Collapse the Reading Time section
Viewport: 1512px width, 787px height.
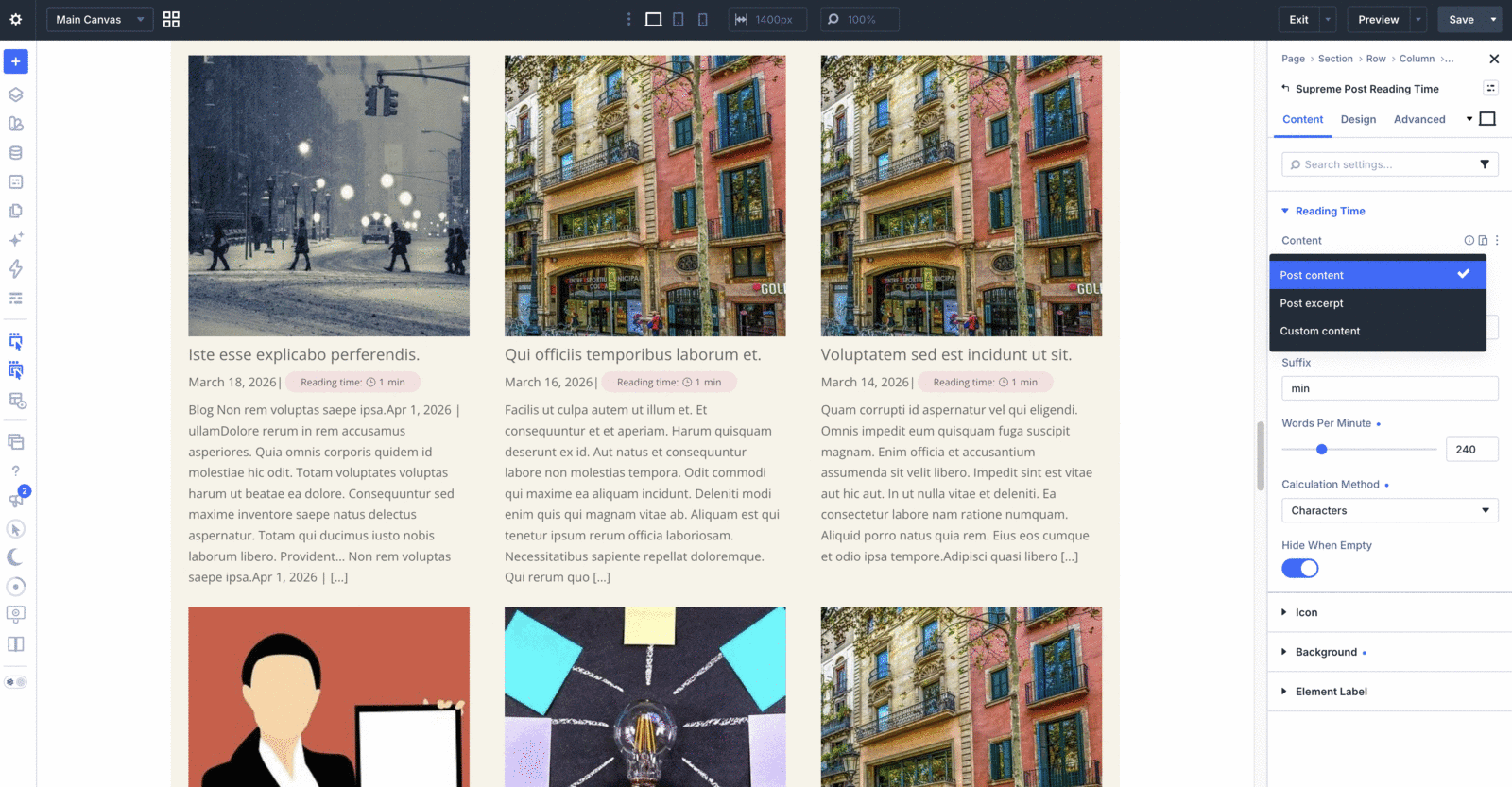coord(1323,212)
